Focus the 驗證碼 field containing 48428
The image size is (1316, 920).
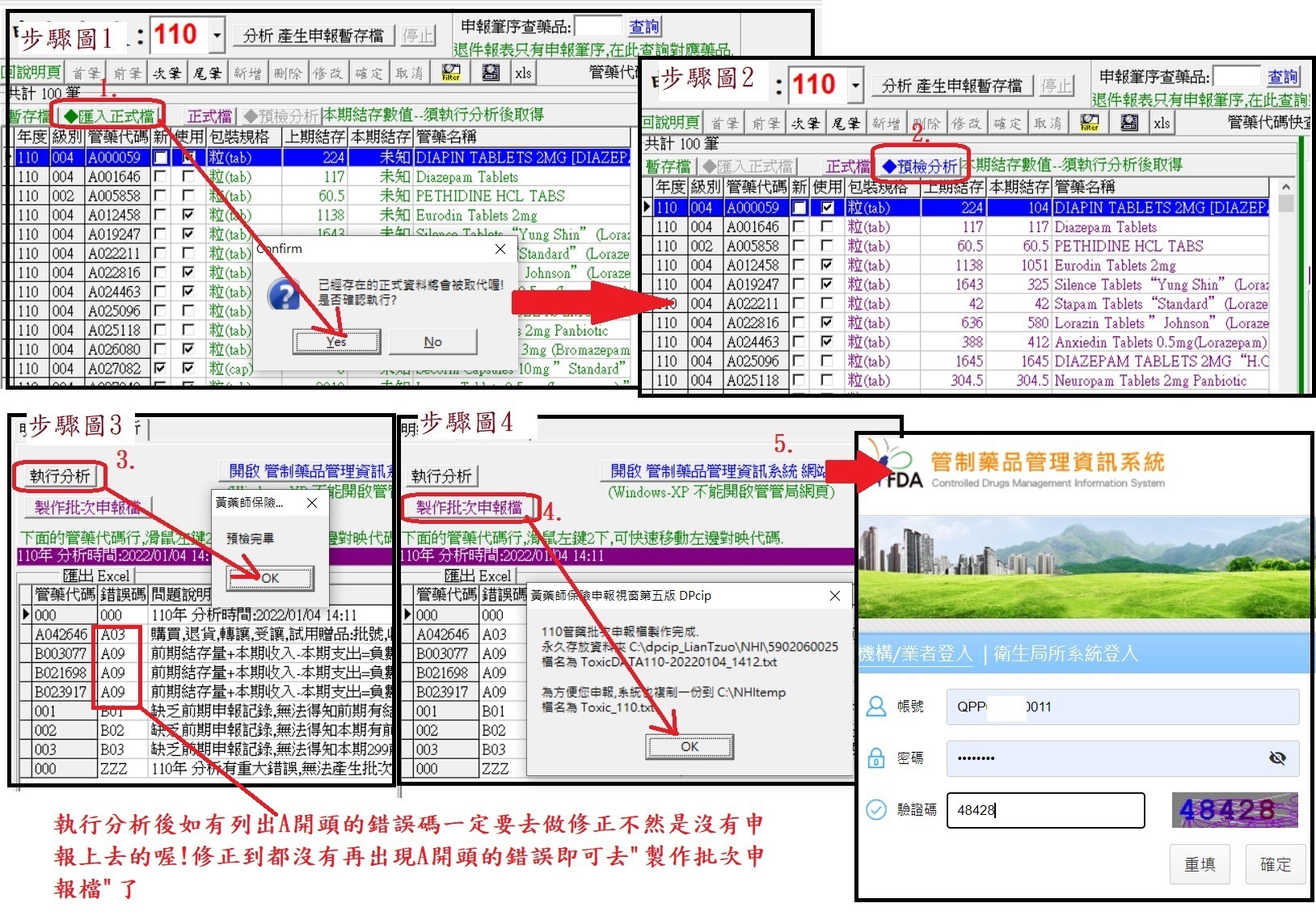[x=1046, y=810]
